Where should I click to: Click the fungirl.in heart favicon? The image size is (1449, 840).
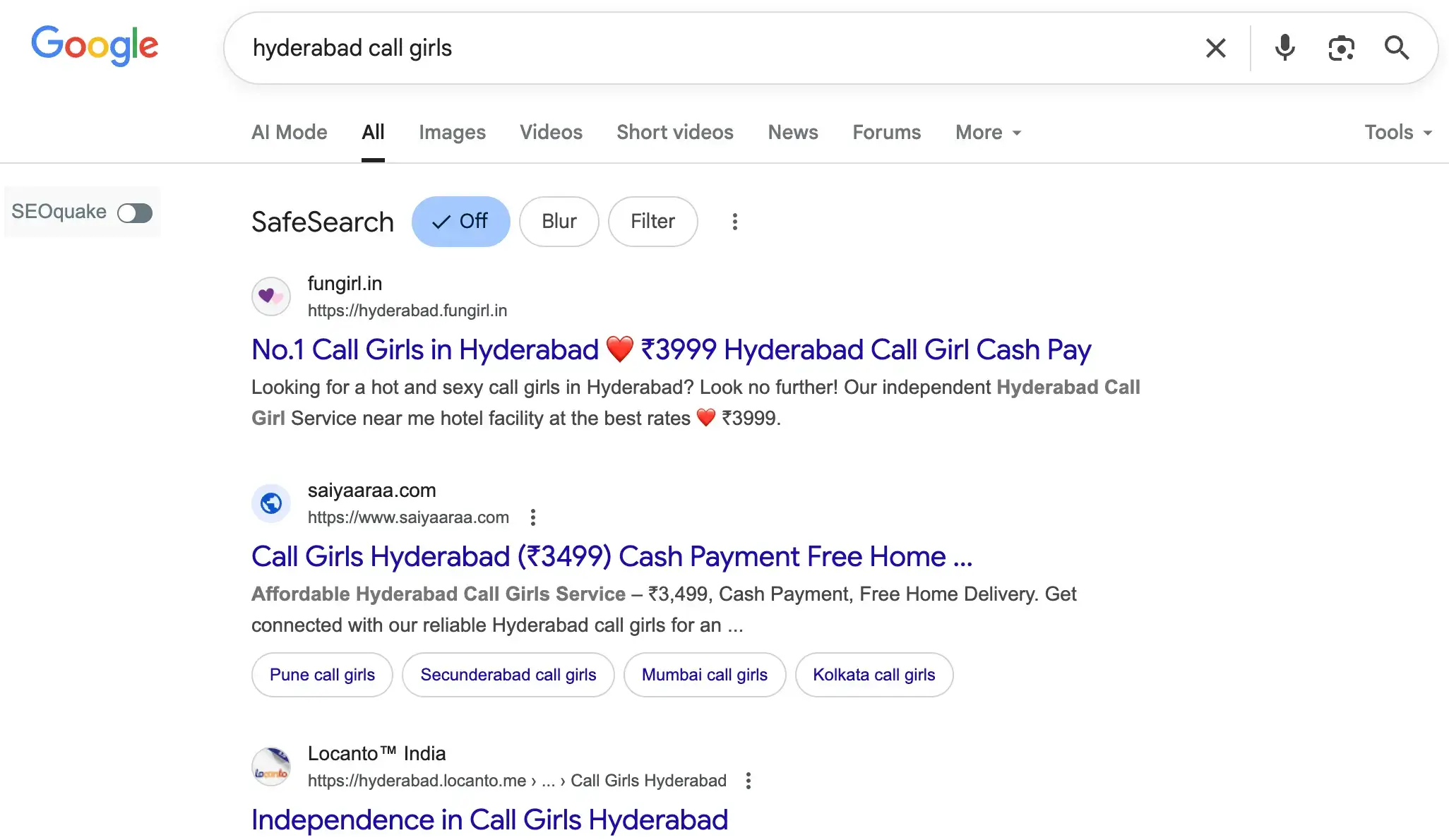pyautogui.click(x=271, y=296)
